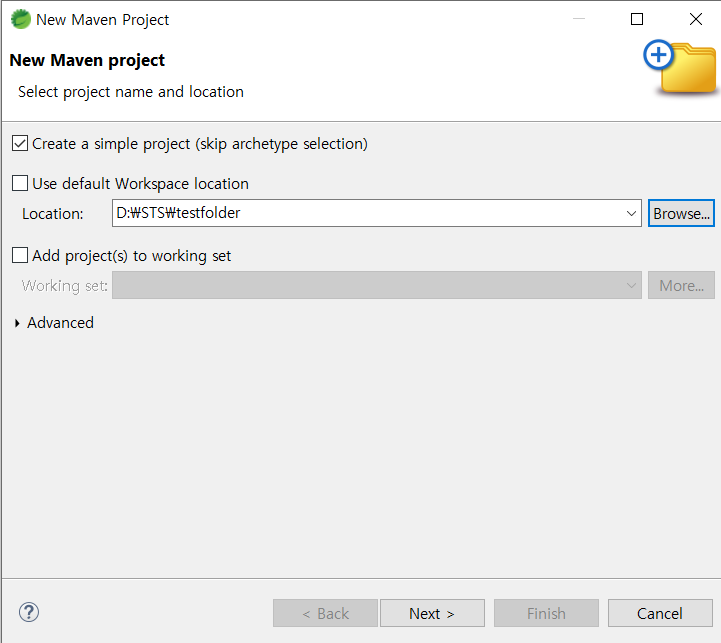Click the 'Select project name and location' text
This screenshot has height=643, width=721.
(131, 92)
